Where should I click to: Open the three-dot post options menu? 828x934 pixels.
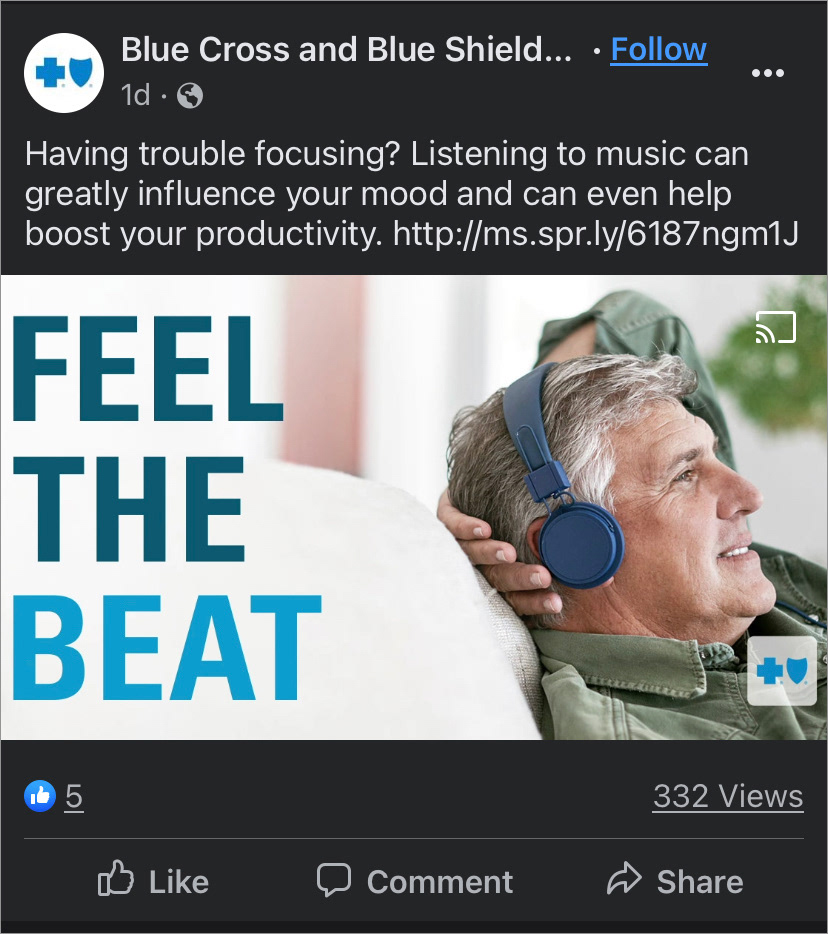point(768,73)
